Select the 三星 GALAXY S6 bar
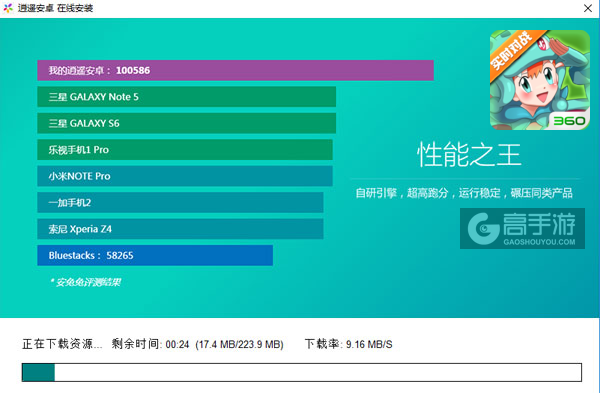 tap(186, 123)
